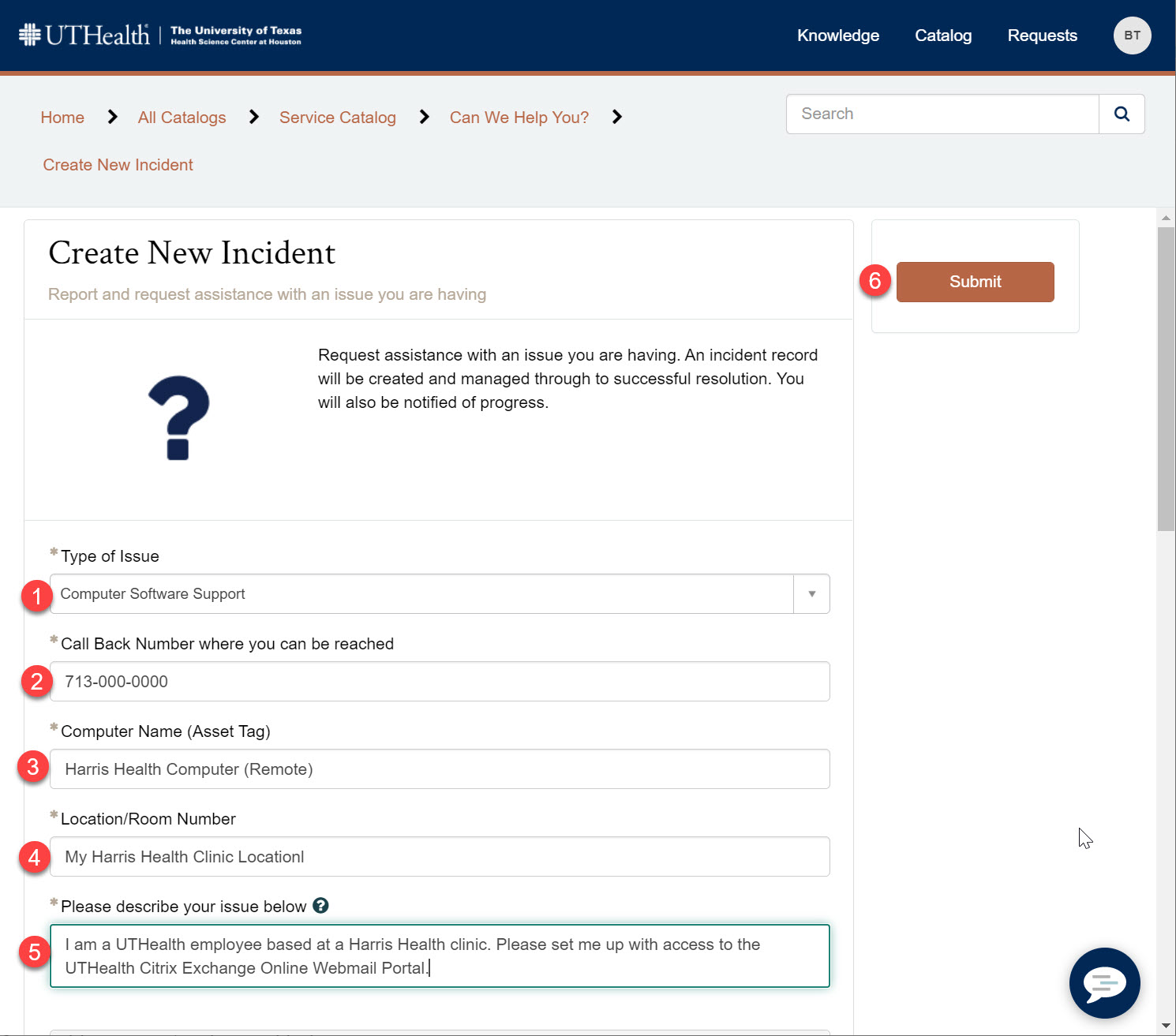Image resolution: width=1176 pixels, height=1036 pixels.
Task: Click into the Search text box
Action: (x=942, y=114)
